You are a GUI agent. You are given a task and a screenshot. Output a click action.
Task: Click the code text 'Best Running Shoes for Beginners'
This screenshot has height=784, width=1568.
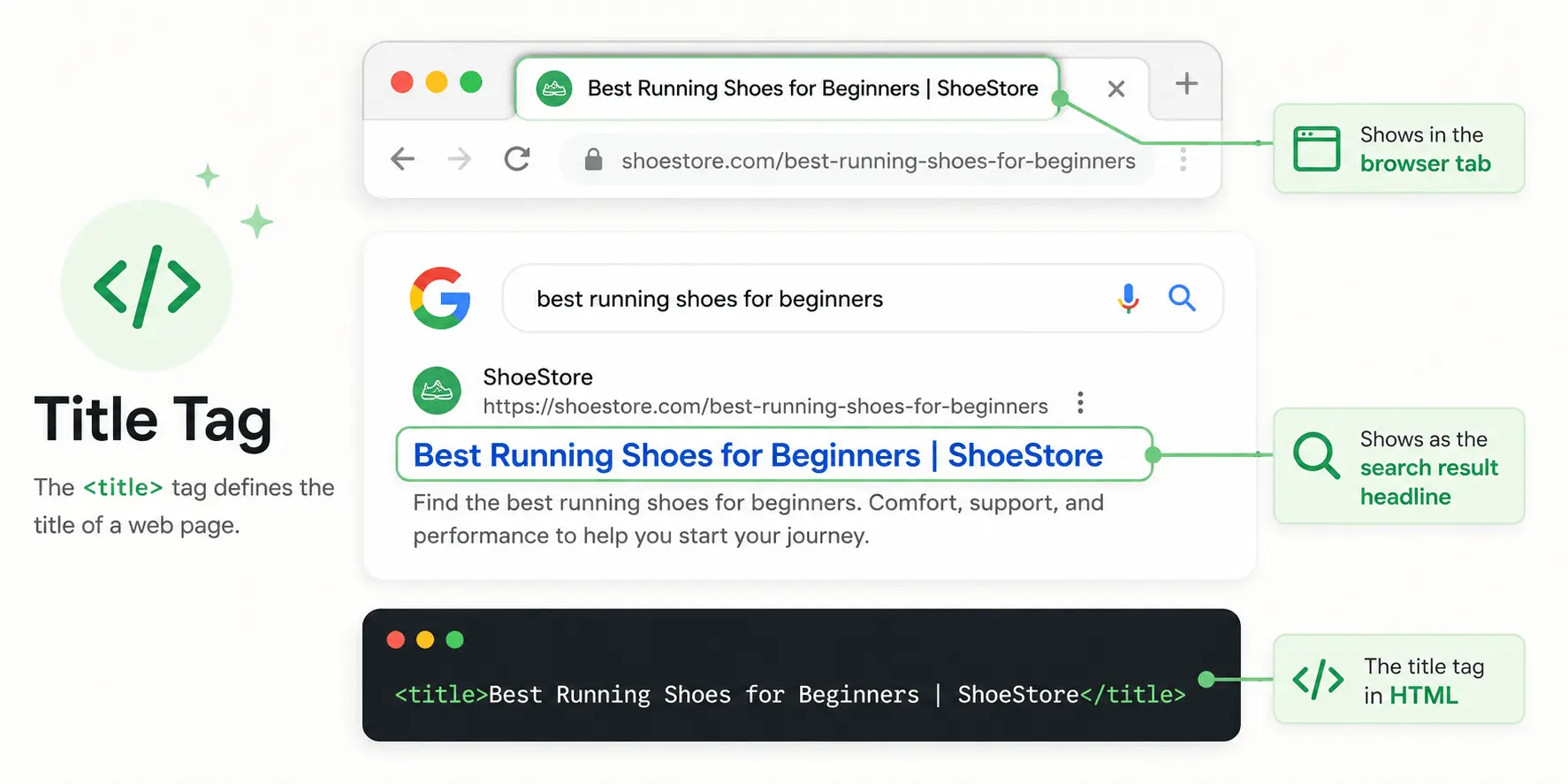click(x=704, y=695)
